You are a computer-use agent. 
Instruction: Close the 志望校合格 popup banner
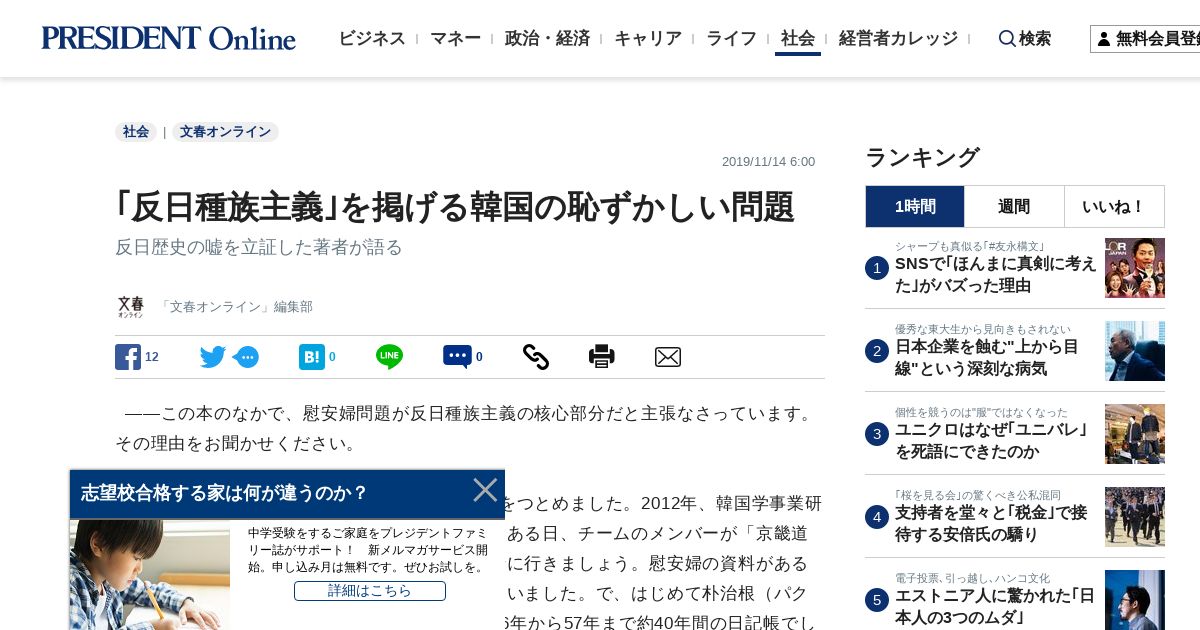click(x=485, y=490)
